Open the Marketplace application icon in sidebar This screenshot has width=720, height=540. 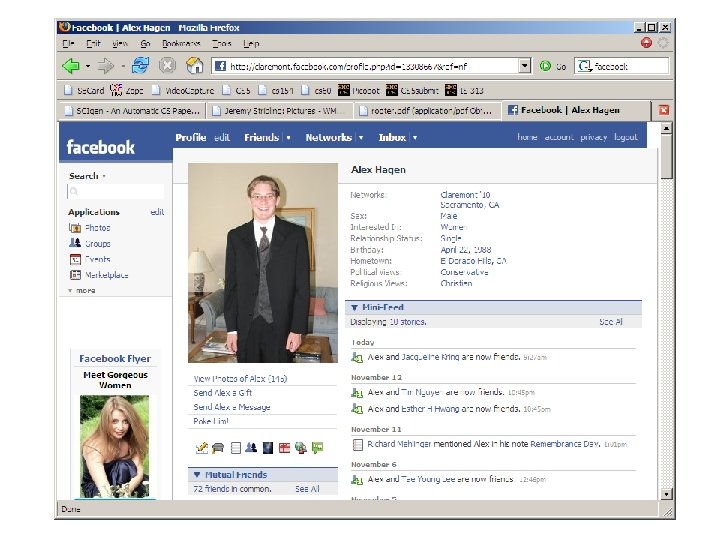click(75, 275)
